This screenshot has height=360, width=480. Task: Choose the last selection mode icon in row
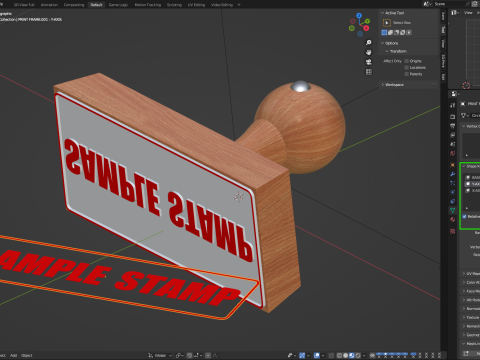coord(409,32)
